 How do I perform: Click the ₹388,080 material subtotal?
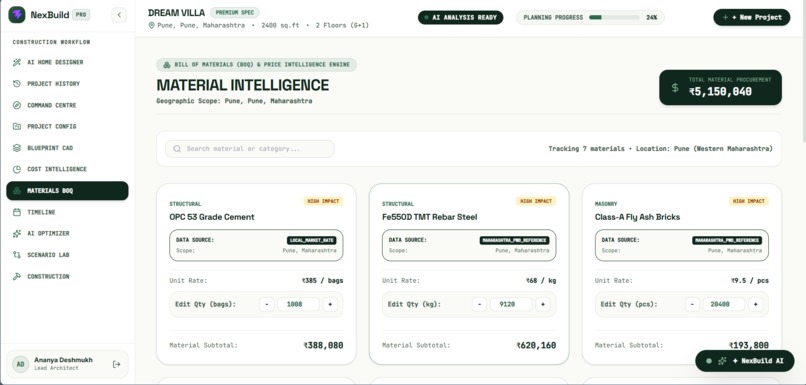(323, 345)
